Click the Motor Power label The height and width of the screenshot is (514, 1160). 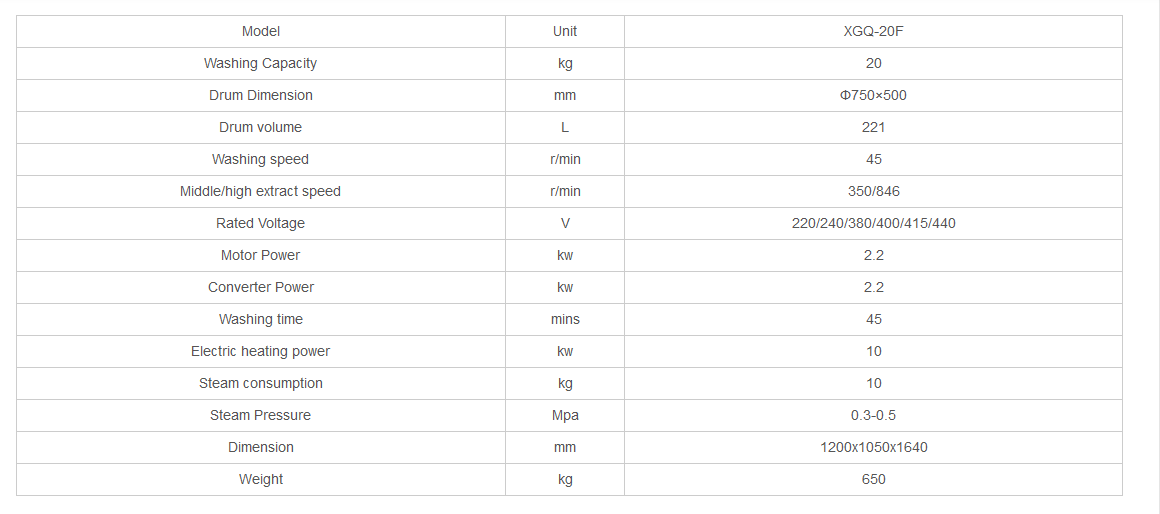pos(260,255)
